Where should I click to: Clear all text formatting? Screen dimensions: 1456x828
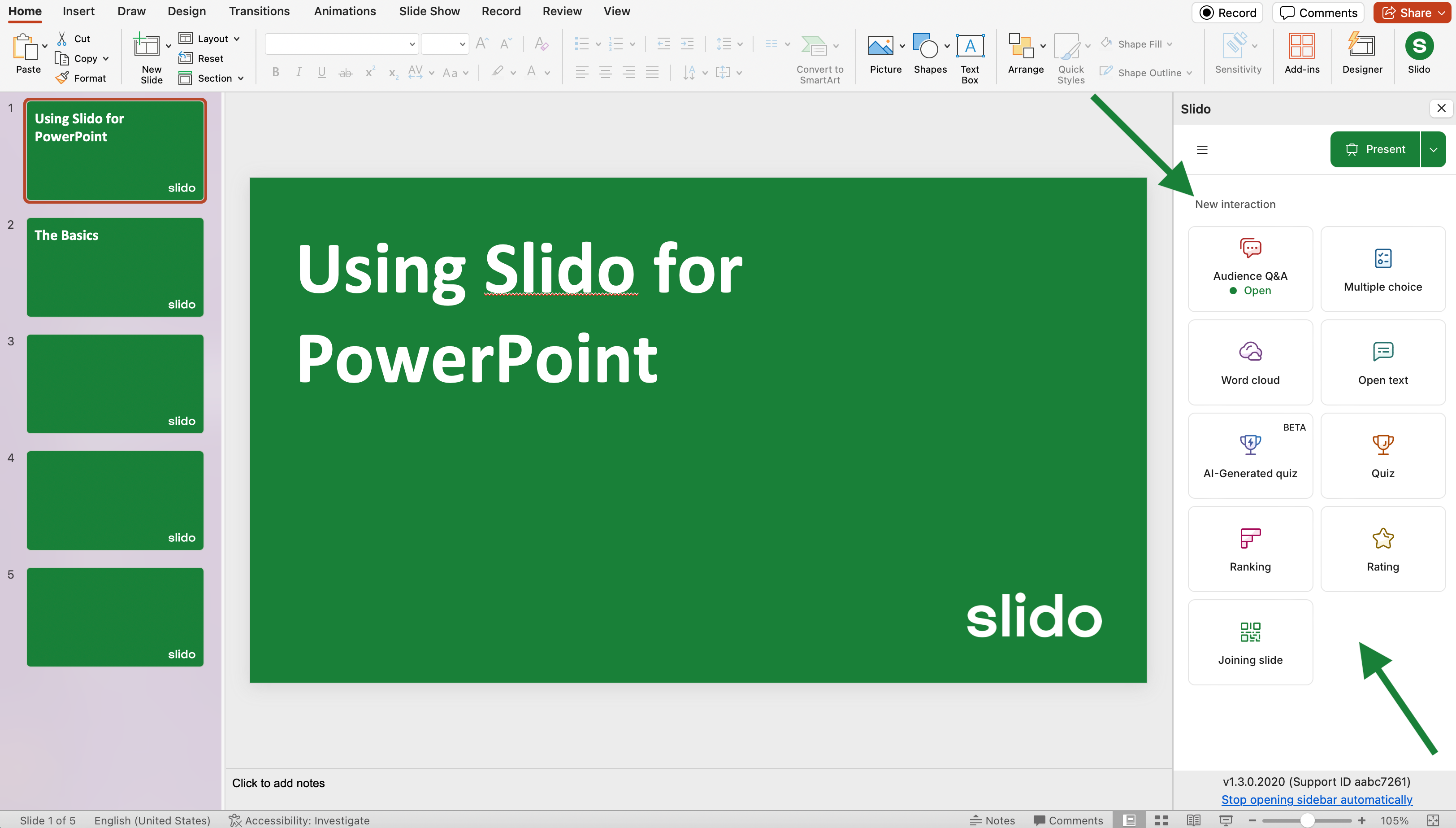click(x=541, y=44)
